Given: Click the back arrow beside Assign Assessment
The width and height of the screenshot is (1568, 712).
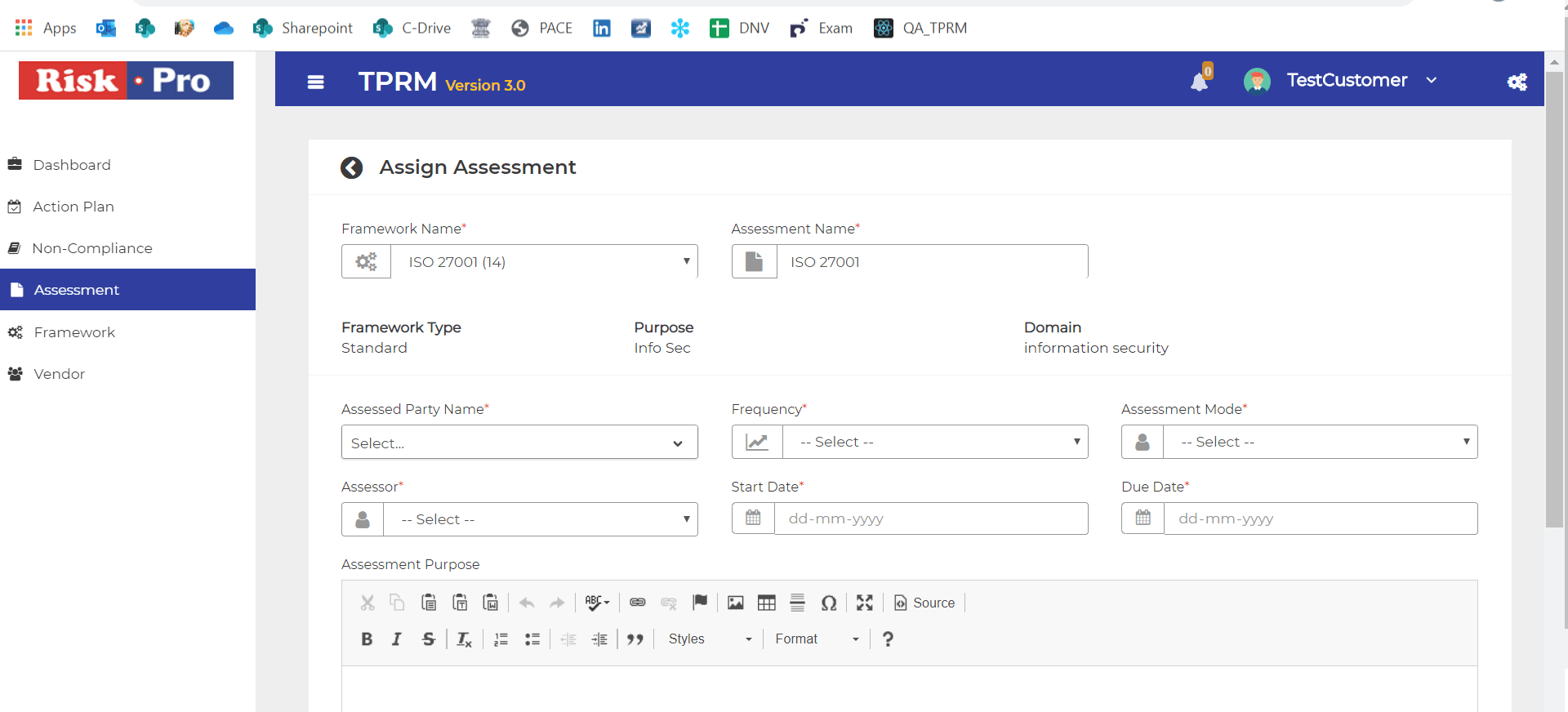Looking at the screenshot, I should point(351,167).
